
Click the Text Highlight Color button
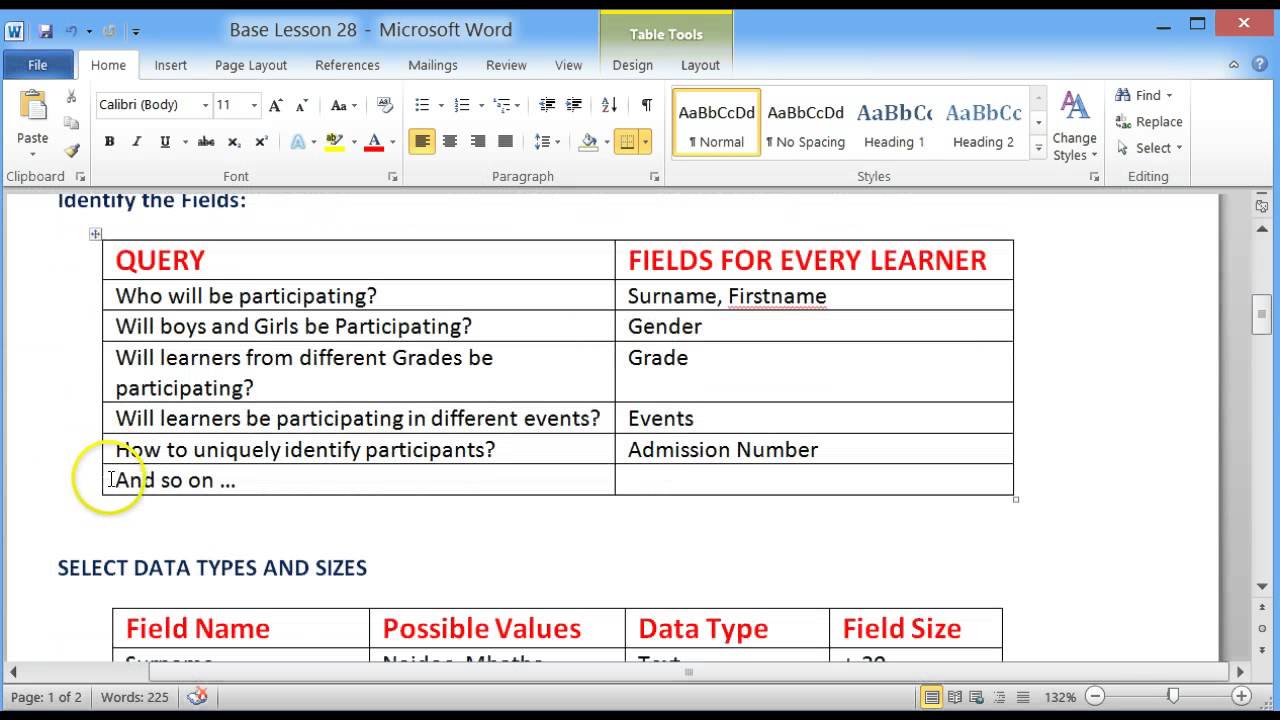[335, 142]
